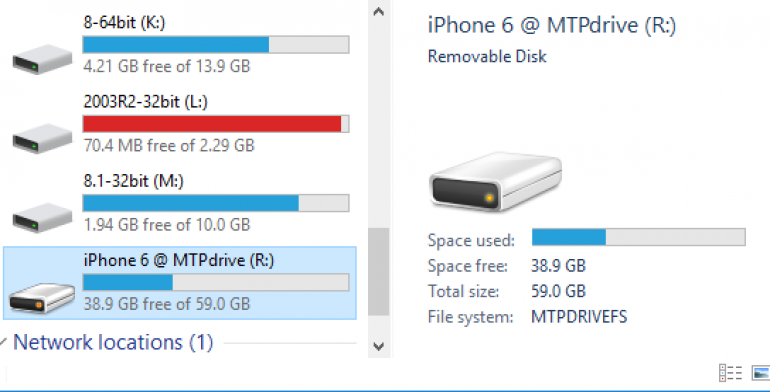The height and width of the screenshot is (392, 770).
Task: Switch to details view icon
Action: coord(730,373)
